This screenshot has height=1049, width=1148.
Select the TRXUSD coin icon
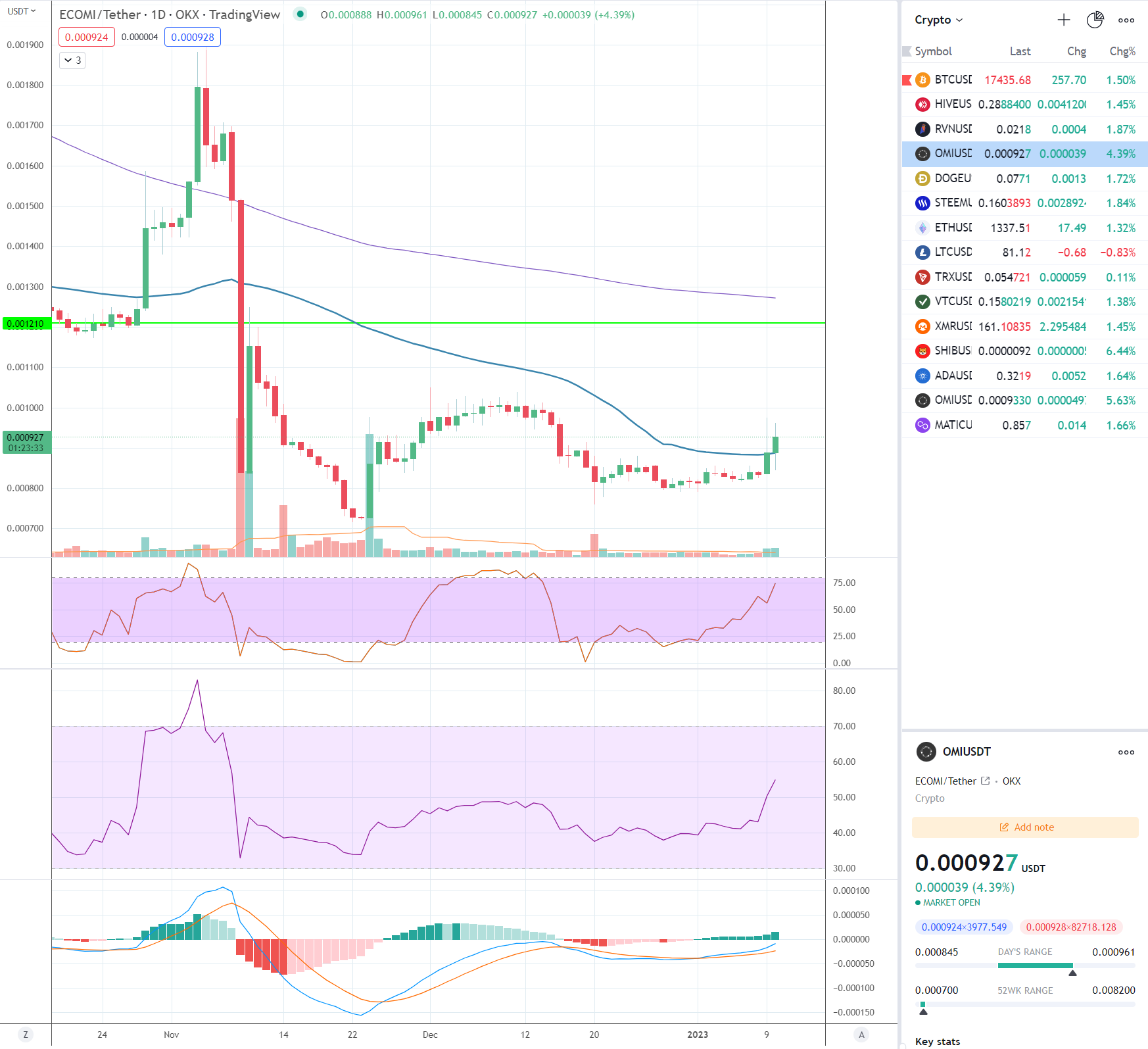(x=922, y=277)
